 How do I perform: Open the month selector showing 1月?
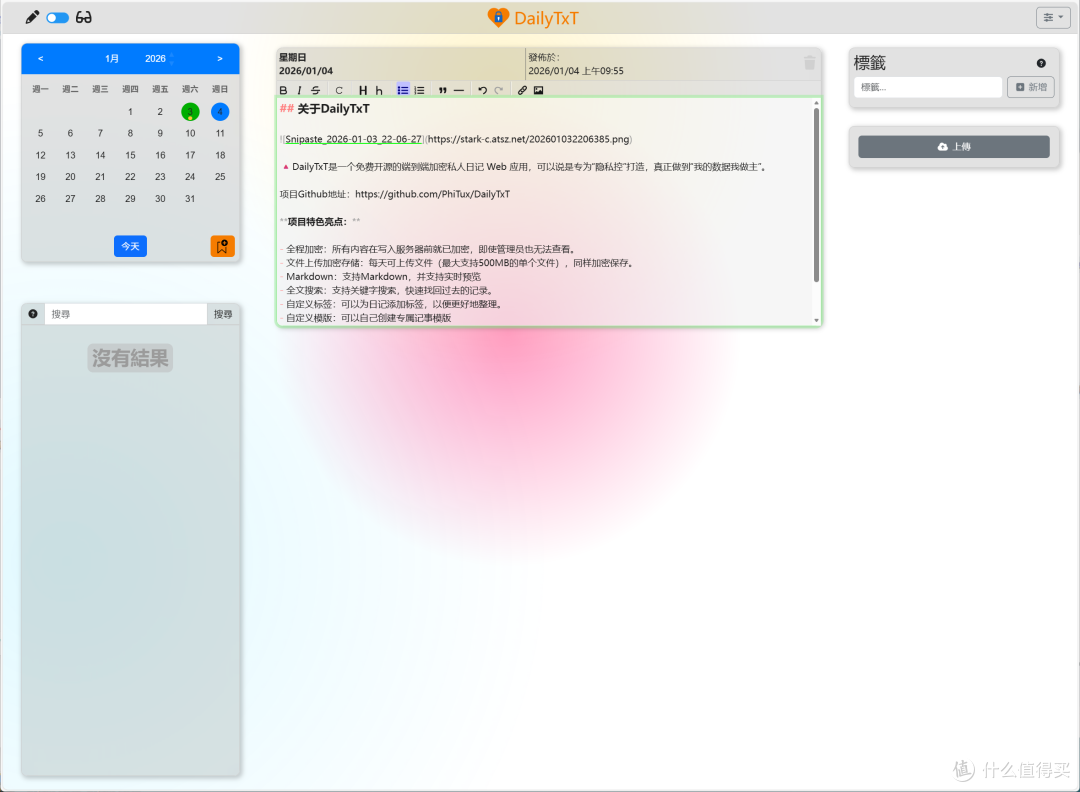click(112, 59)
